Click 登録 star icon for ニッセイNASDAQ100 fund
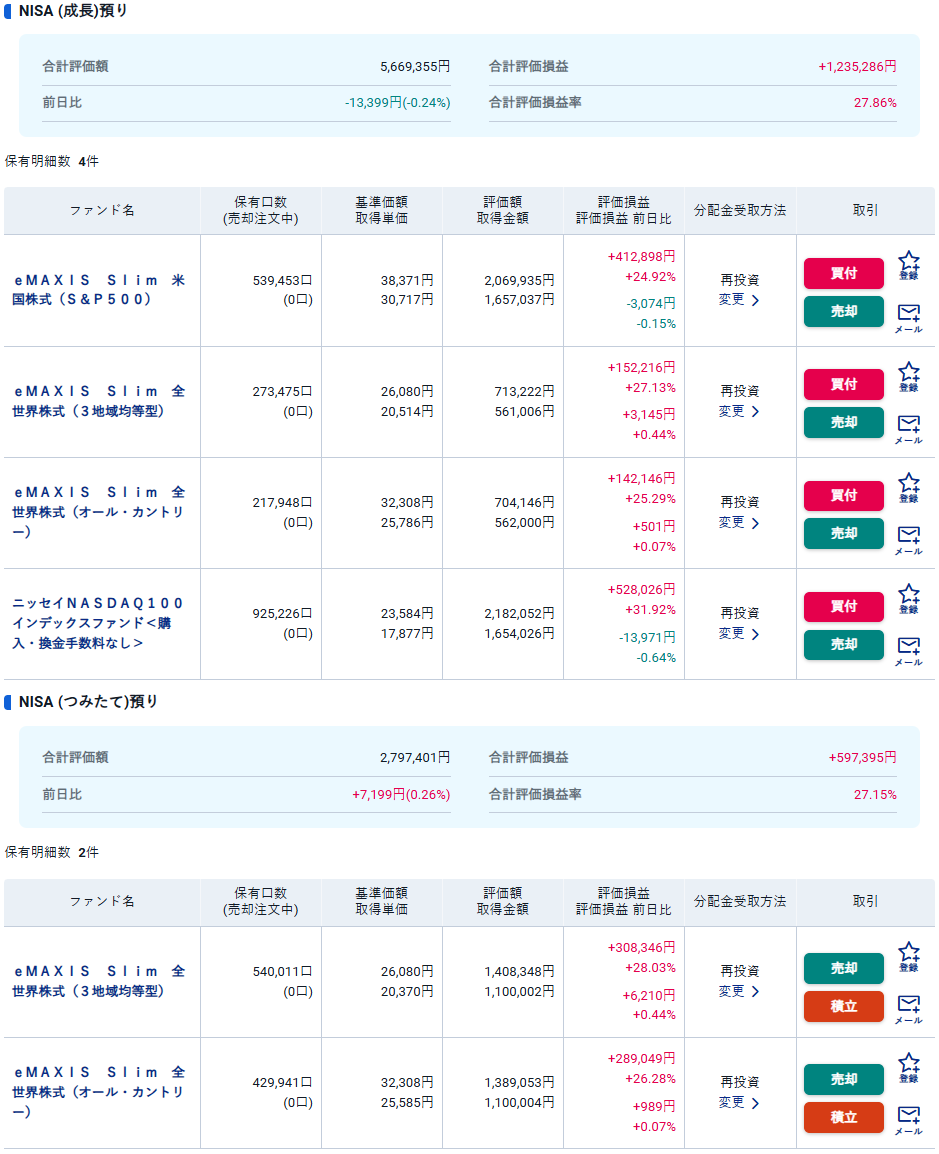Image resolution: width=939 pixels, height=1154 pixels. coord(908,597)
